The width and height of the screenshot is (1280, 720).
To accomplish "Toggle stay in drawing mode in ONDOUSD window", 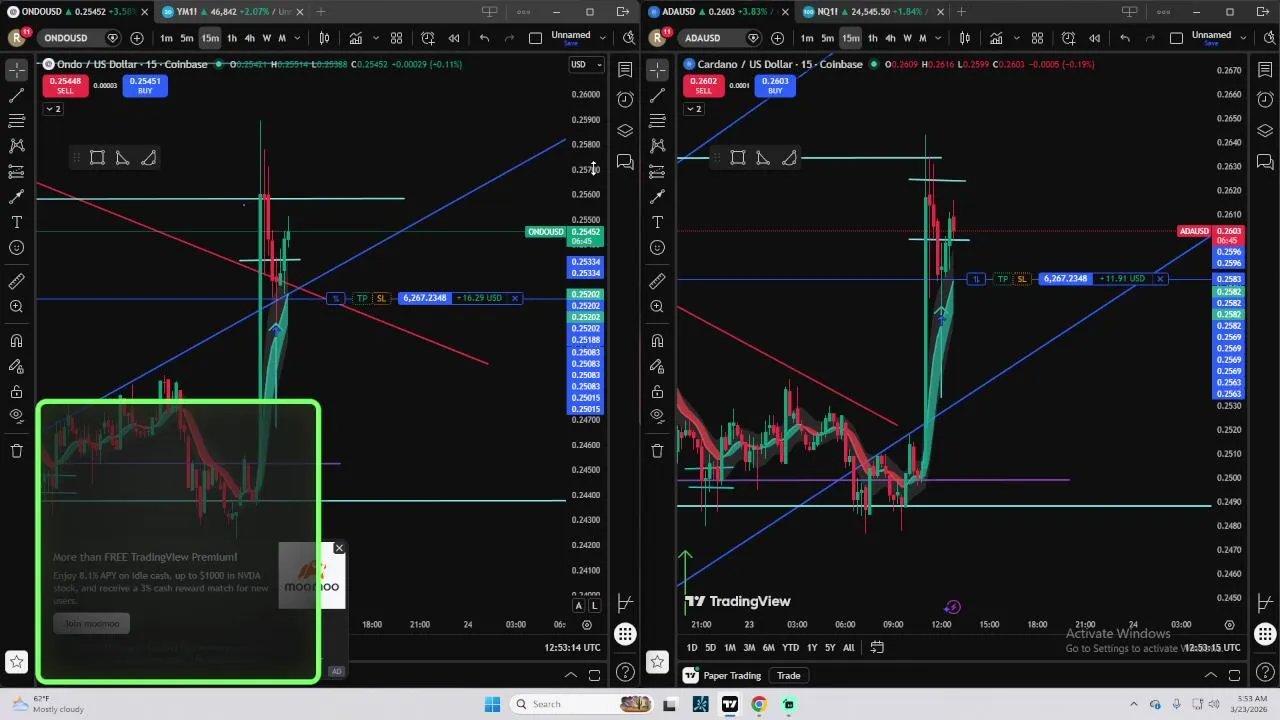I will [x=16, y=366].
